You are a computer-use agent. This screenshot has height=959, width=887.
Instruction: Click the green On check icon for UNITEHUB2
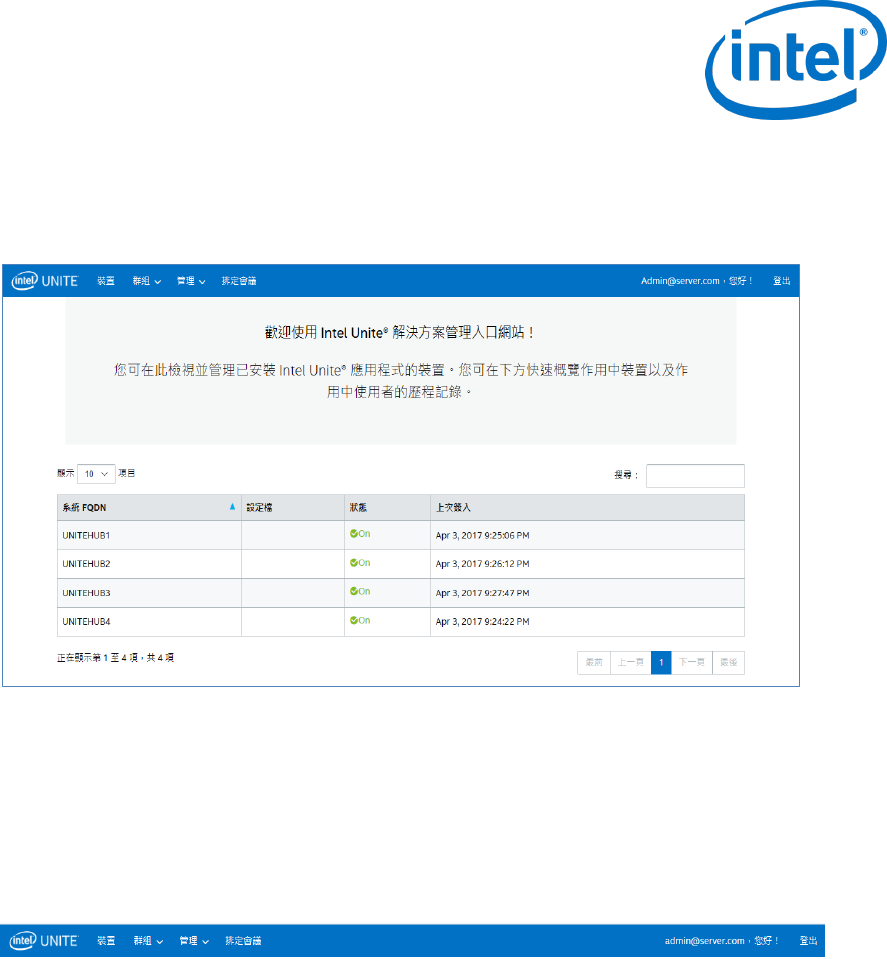tap(354, 563)
